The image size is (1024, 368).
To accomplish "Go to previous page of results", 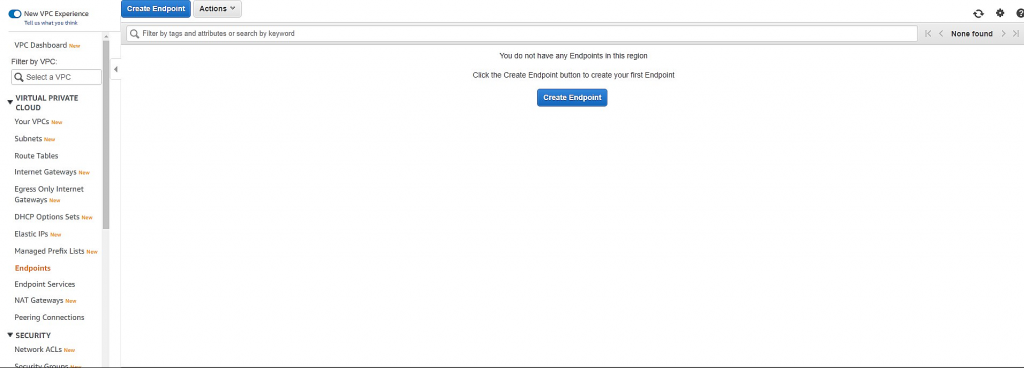I will coord(941,33).
